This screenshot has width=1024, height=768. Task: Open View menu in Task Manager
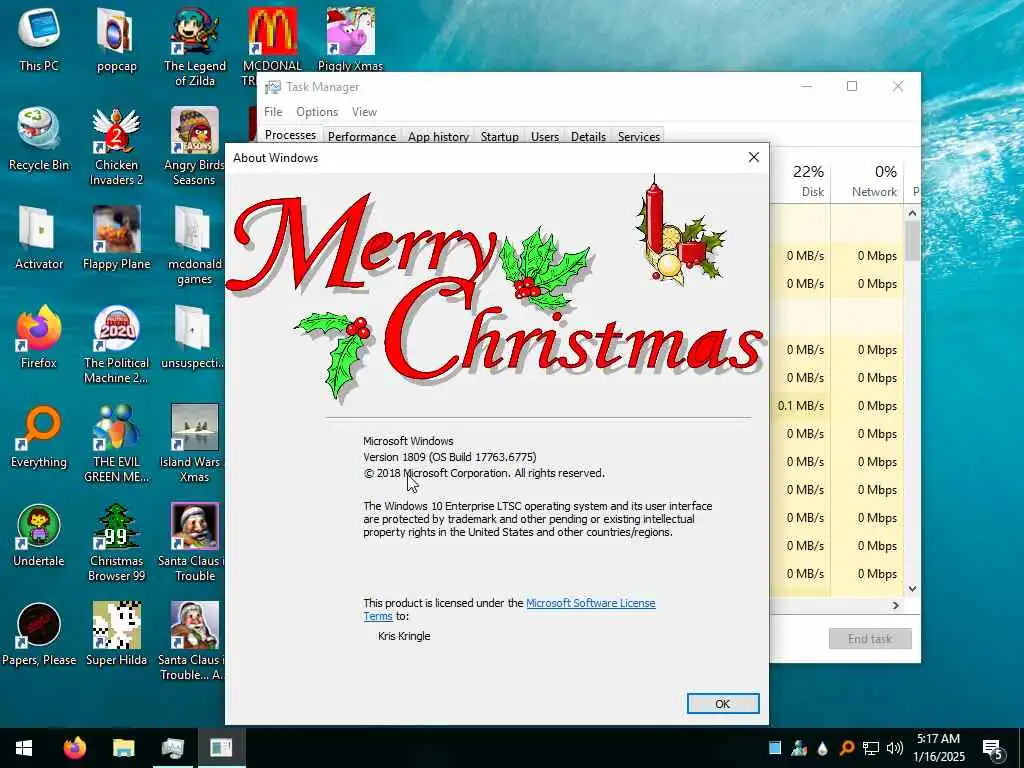364,112
